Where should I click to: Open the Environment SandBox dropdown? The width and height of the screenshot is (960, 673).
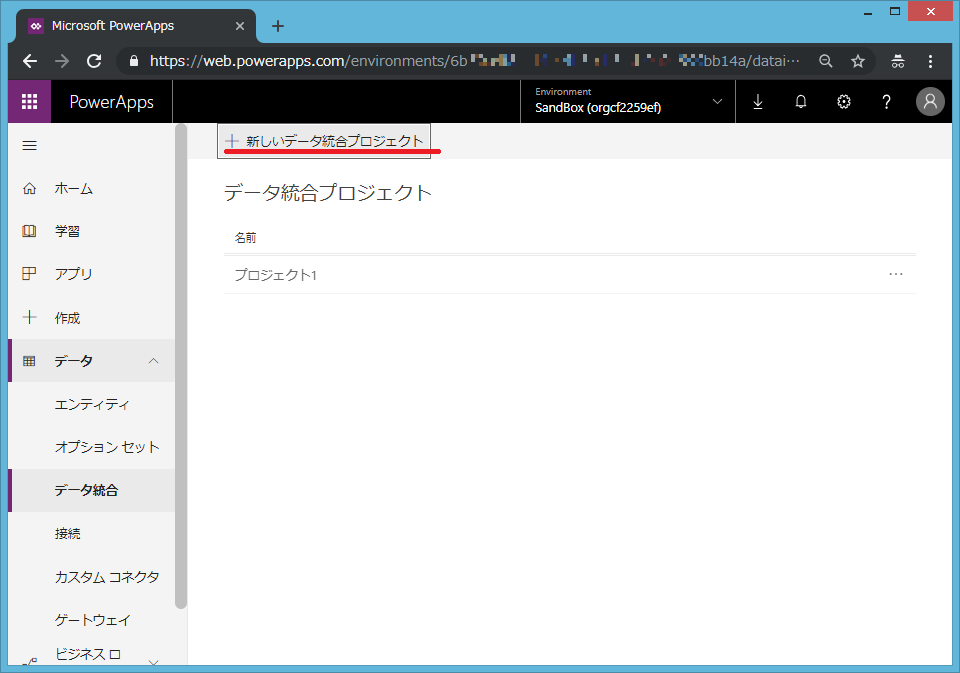pos(628,102)
